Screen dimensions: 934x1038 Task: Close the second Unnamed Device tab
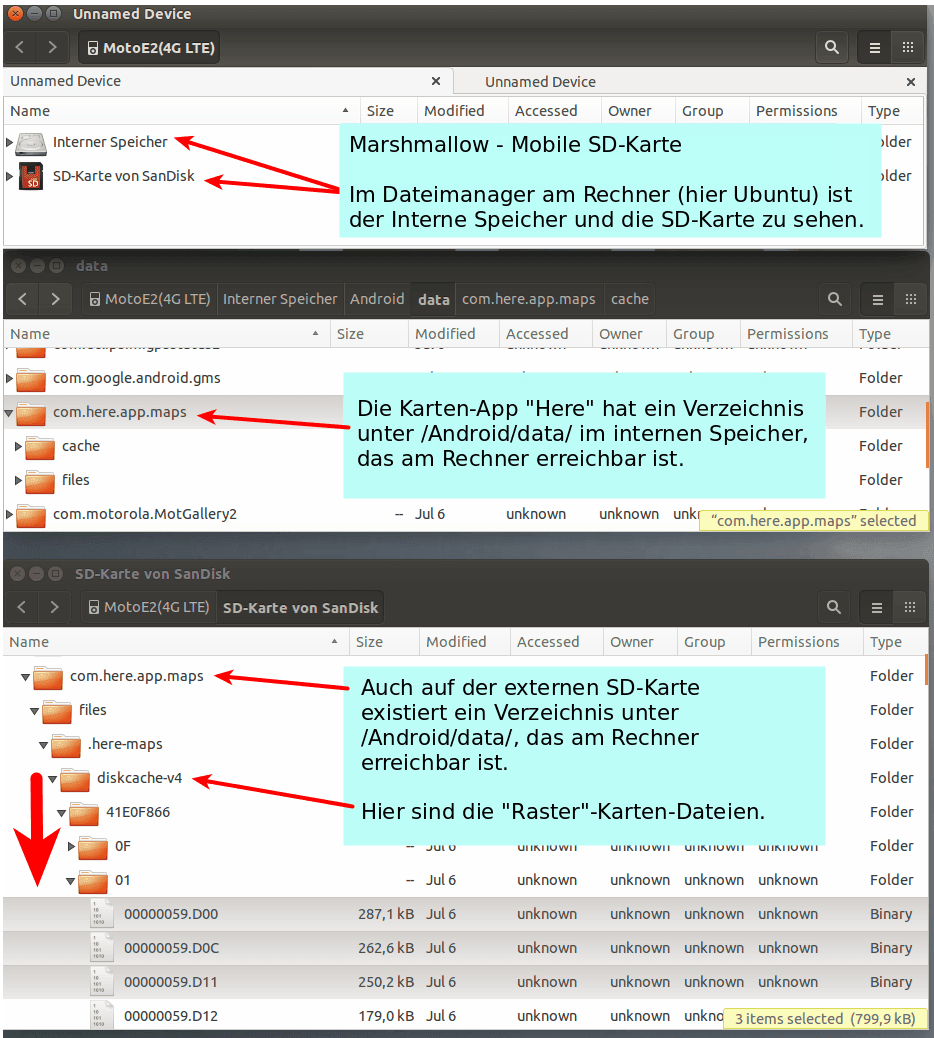click(x=911, y=81)
